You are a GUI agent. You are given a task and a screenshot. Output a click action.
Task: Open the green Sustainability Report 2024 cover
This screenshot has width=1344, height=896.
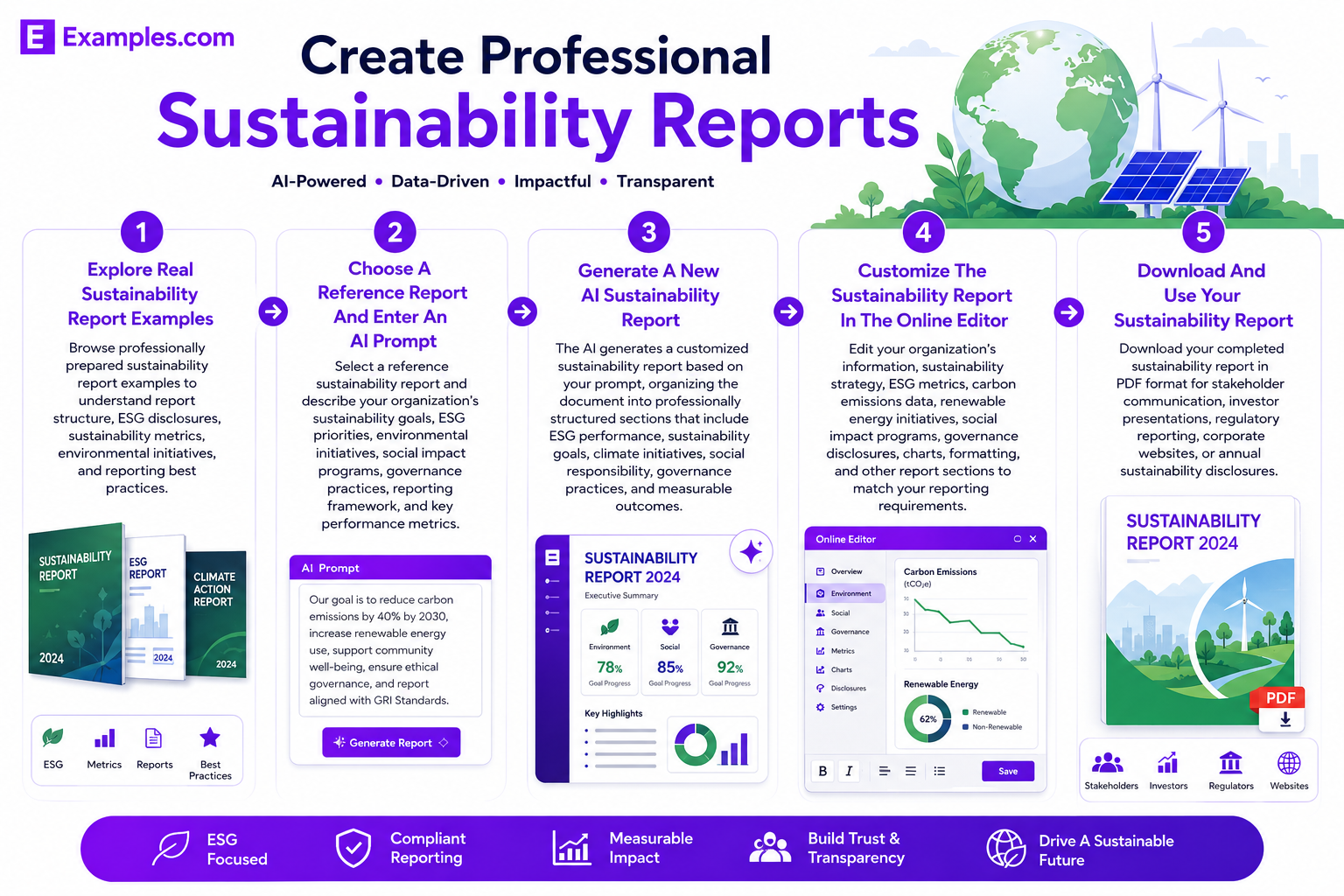77,604
